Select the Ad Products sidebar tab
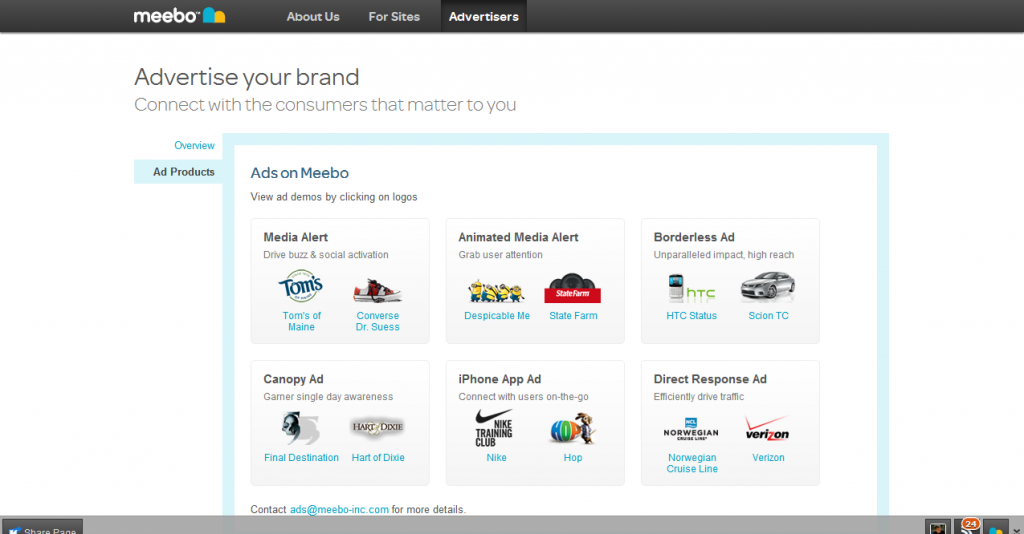 tap(178, 172)
